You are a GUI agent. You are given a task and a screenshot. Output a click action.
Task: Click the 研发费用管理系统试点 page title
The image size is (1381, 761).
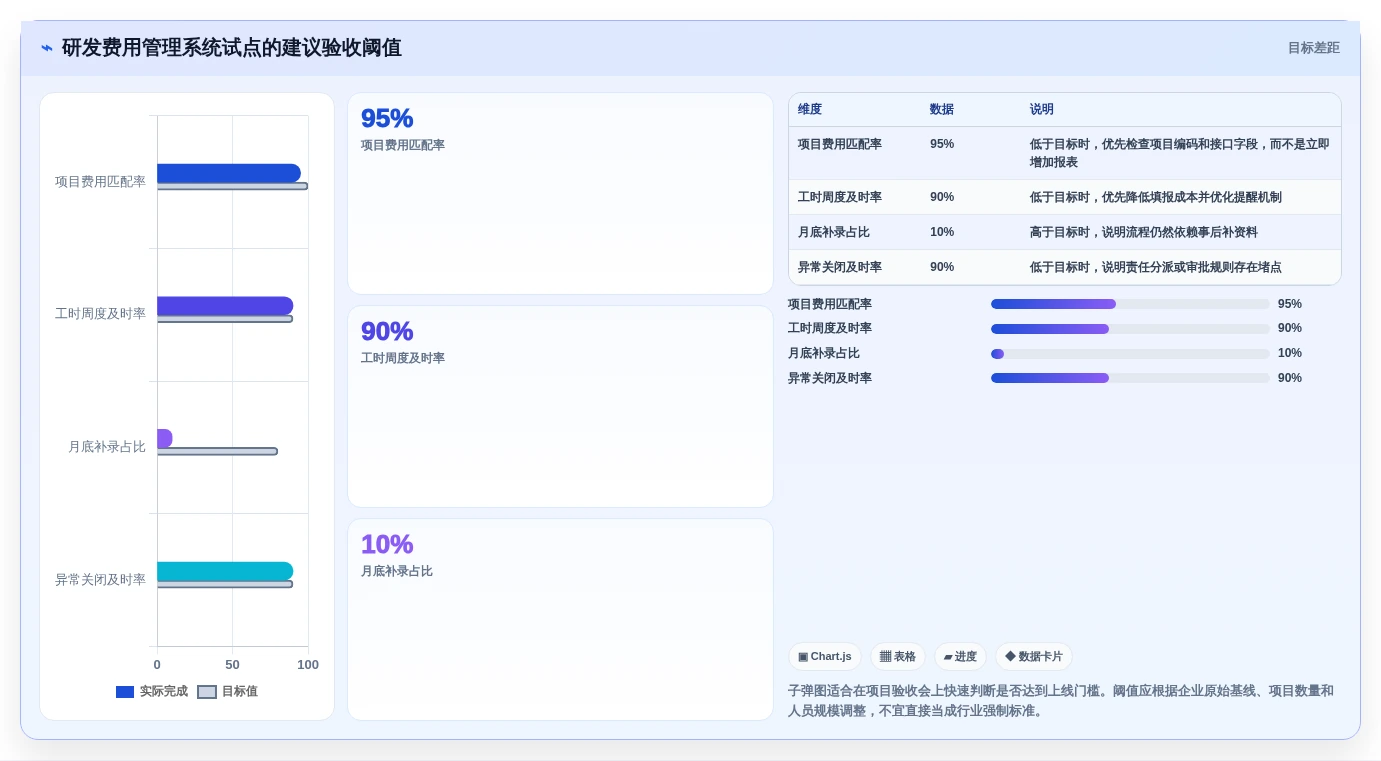232,48
